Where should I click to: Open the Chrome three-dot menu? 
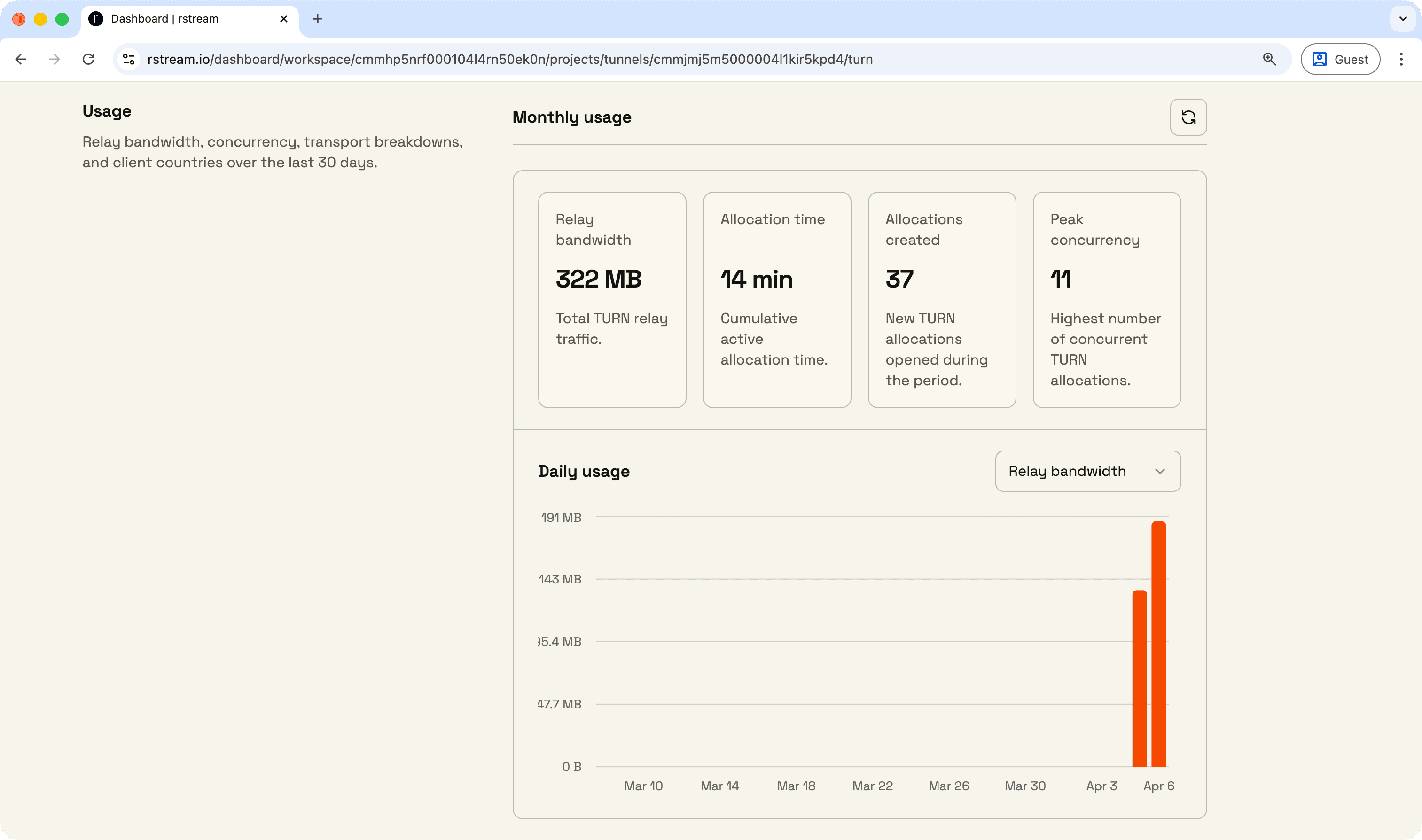1401,60
